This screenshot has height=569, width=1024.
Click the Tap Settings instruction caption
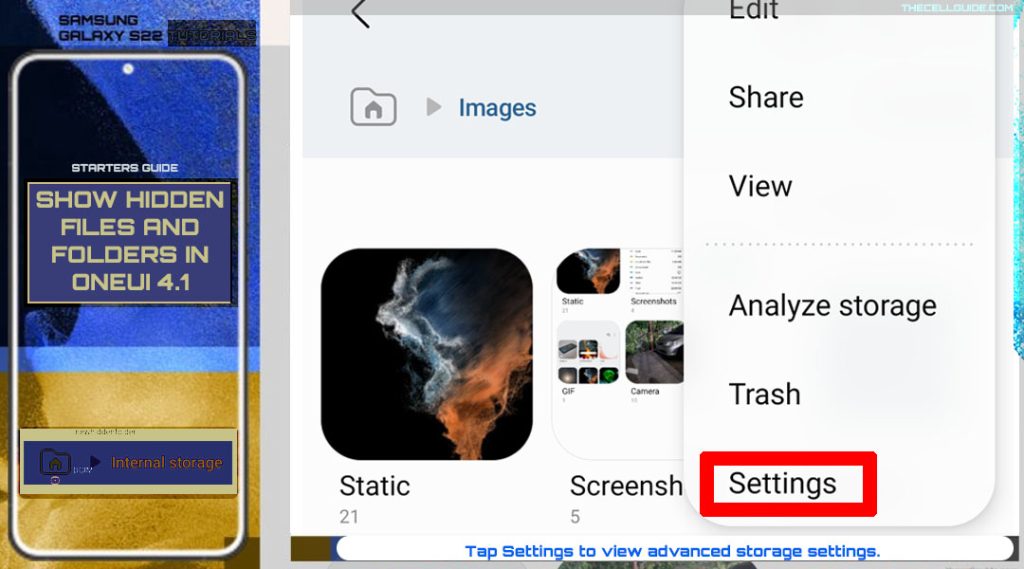(673, 551)
